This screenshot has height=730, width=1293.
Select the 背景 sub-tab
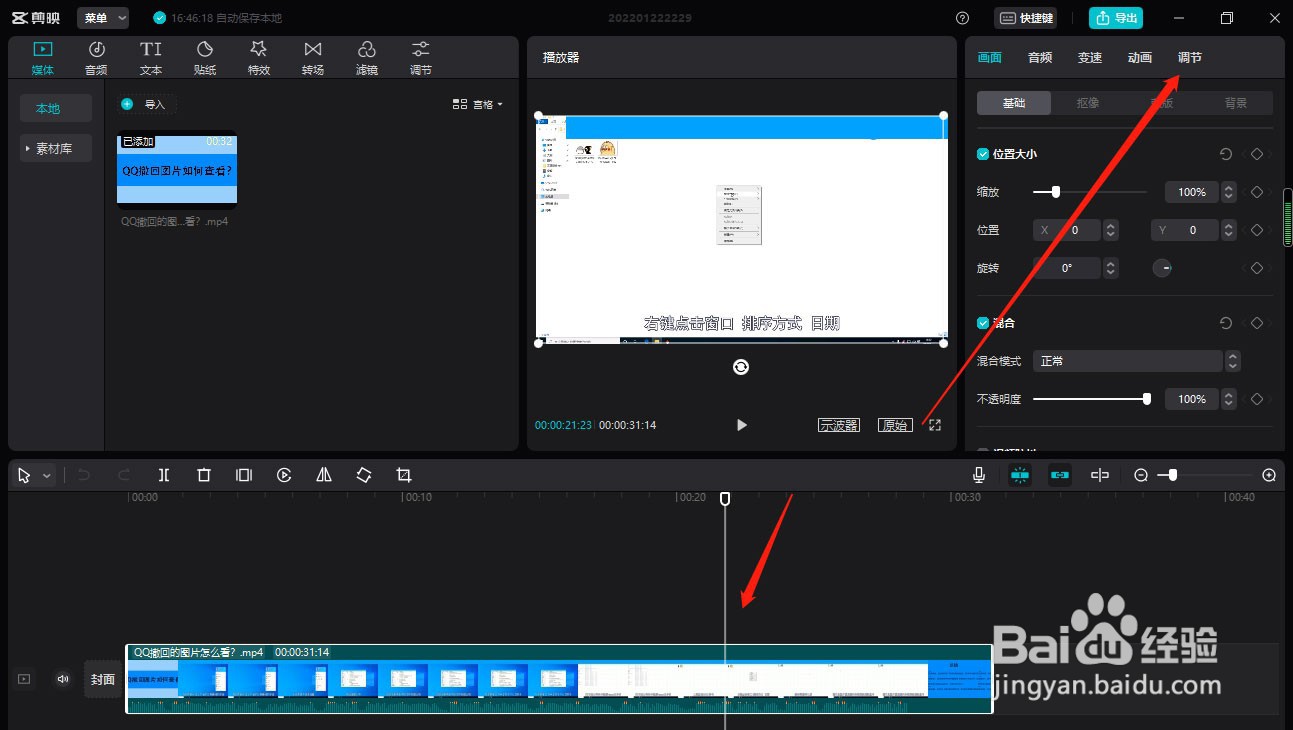1236,103
